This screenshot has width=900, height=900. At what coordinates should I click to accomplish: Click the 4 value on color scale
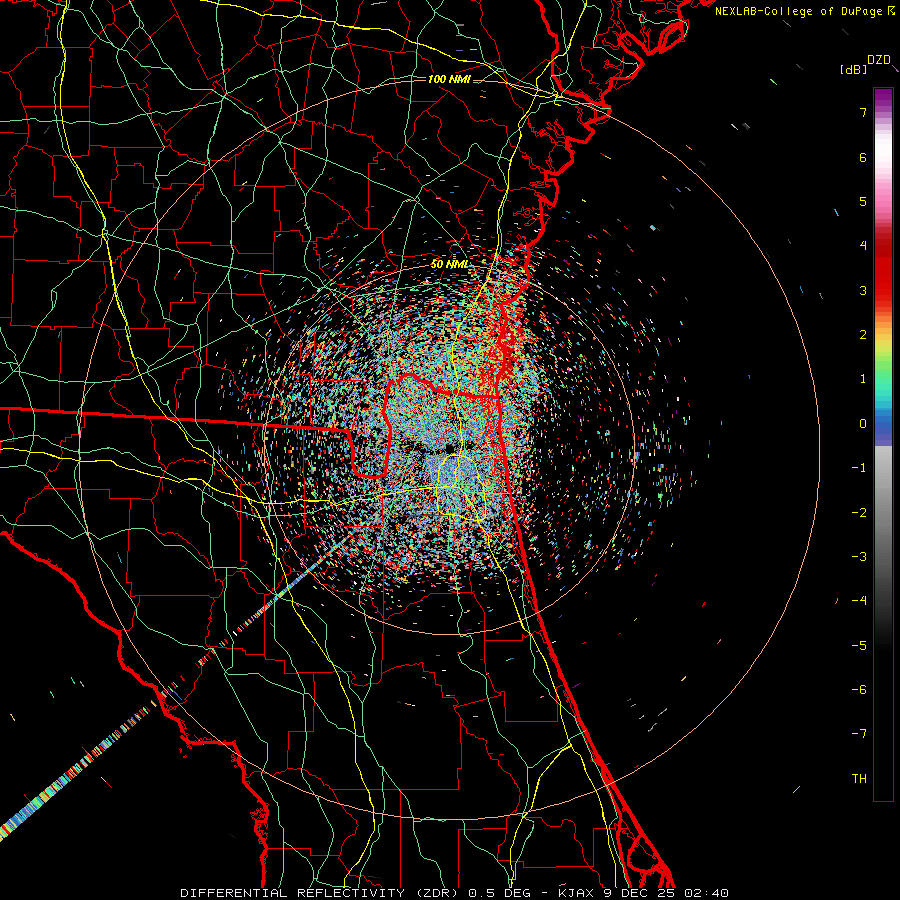point(863,246)
